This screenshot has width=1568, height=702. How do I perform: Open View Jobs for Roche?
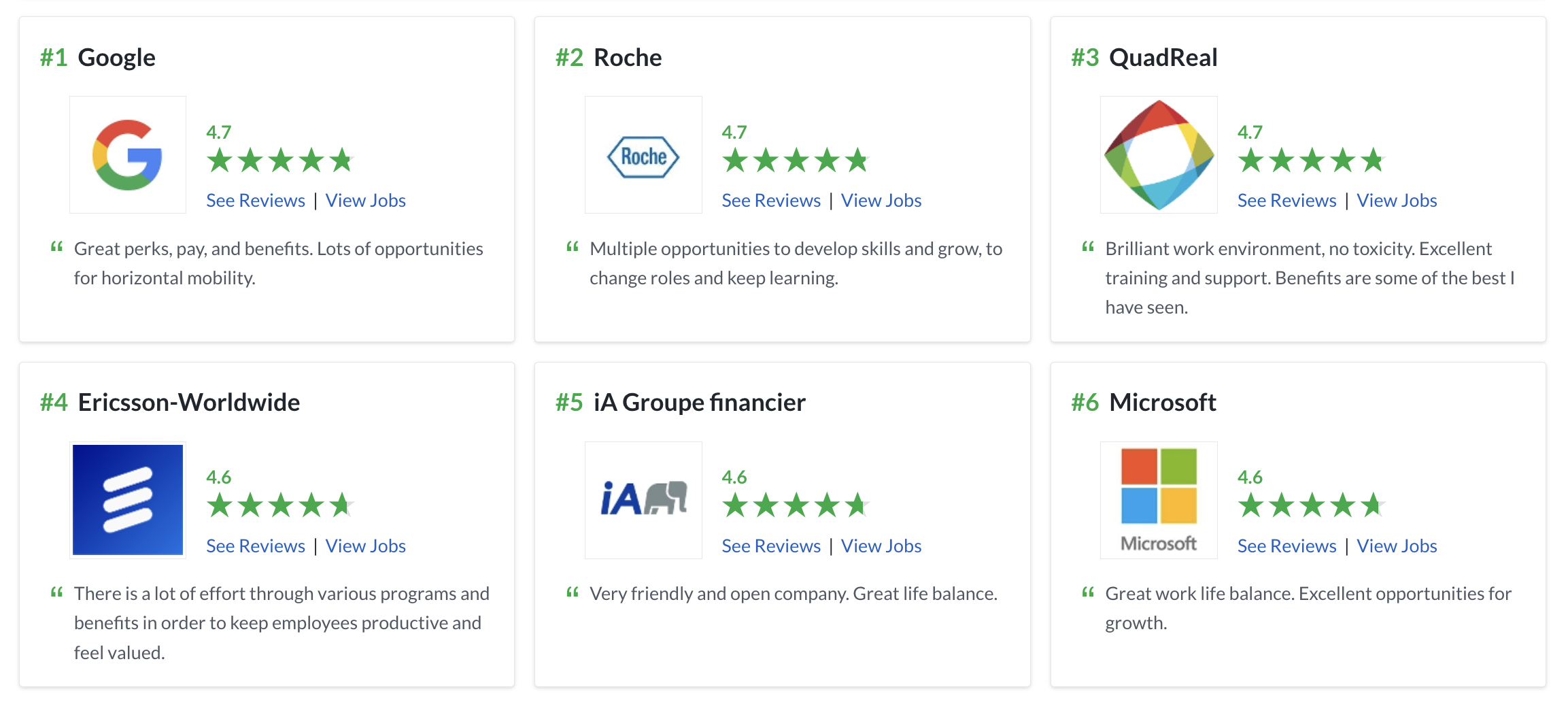click(x=881, y=201)
